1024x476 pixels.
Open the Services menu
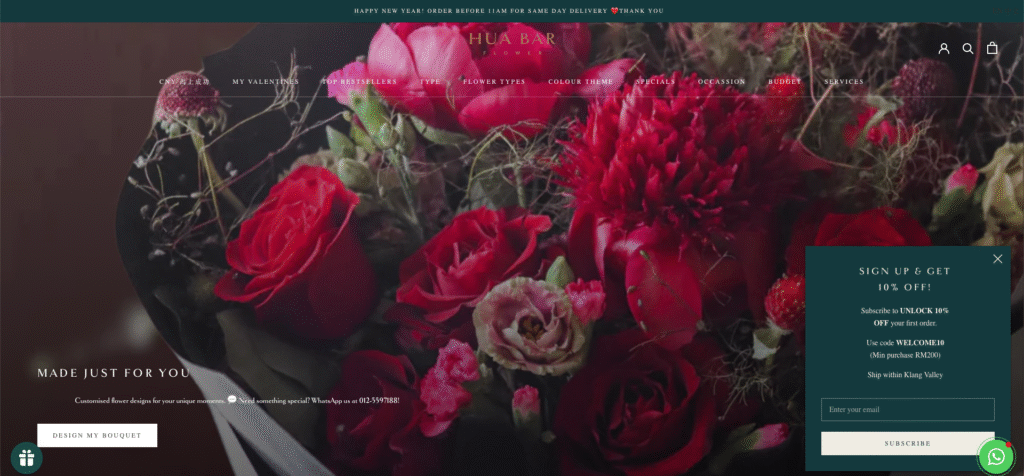point(844,82)
